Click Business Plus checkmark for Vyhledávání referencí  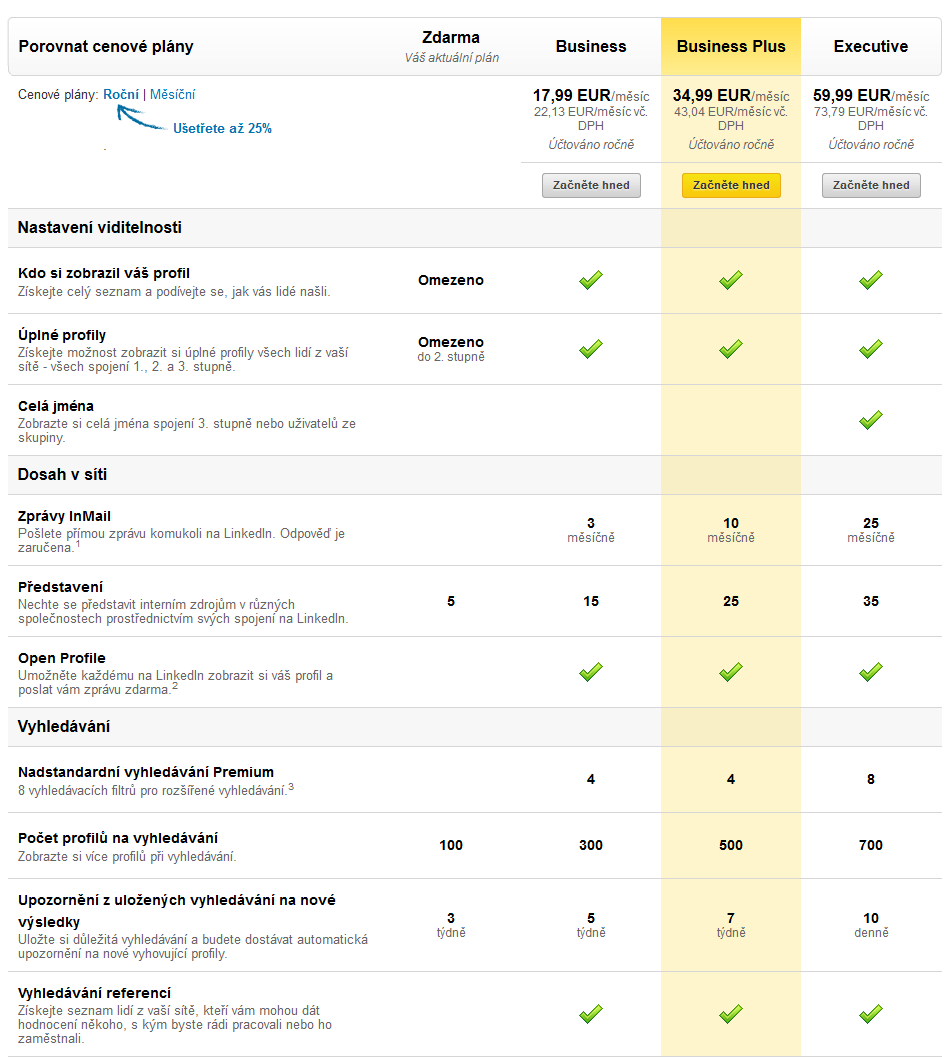click(731, 1014)
